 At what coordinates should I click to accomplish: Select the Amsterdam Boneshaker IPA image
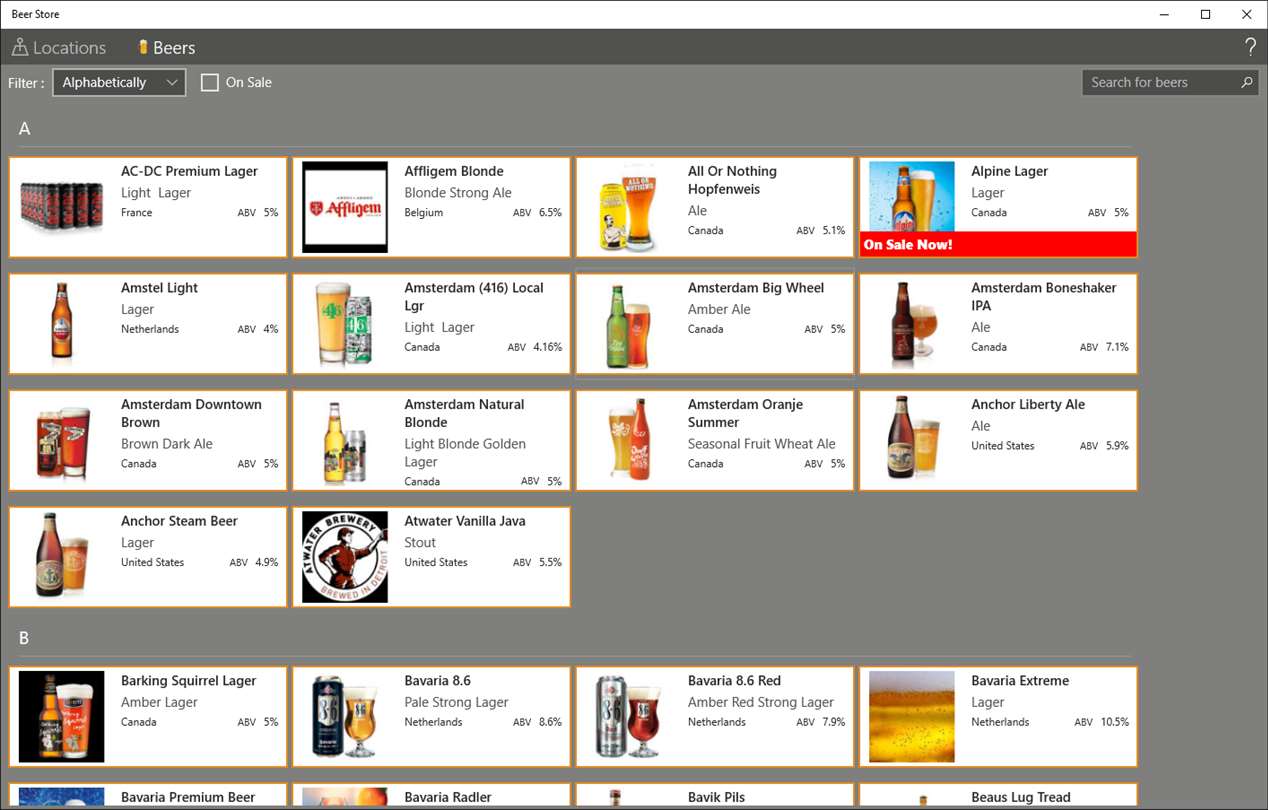911,324
